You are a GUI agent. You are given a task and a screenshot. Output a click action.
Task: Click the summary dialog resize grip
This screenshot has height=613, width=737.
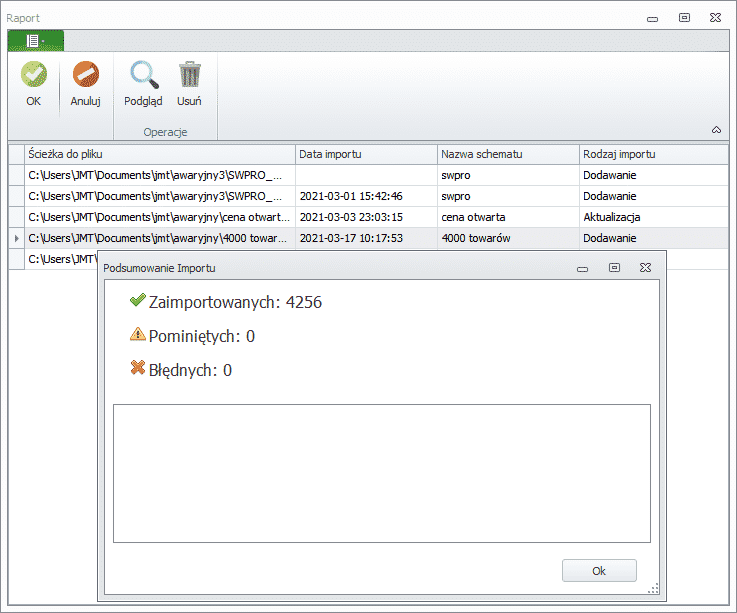coord(653,589)
